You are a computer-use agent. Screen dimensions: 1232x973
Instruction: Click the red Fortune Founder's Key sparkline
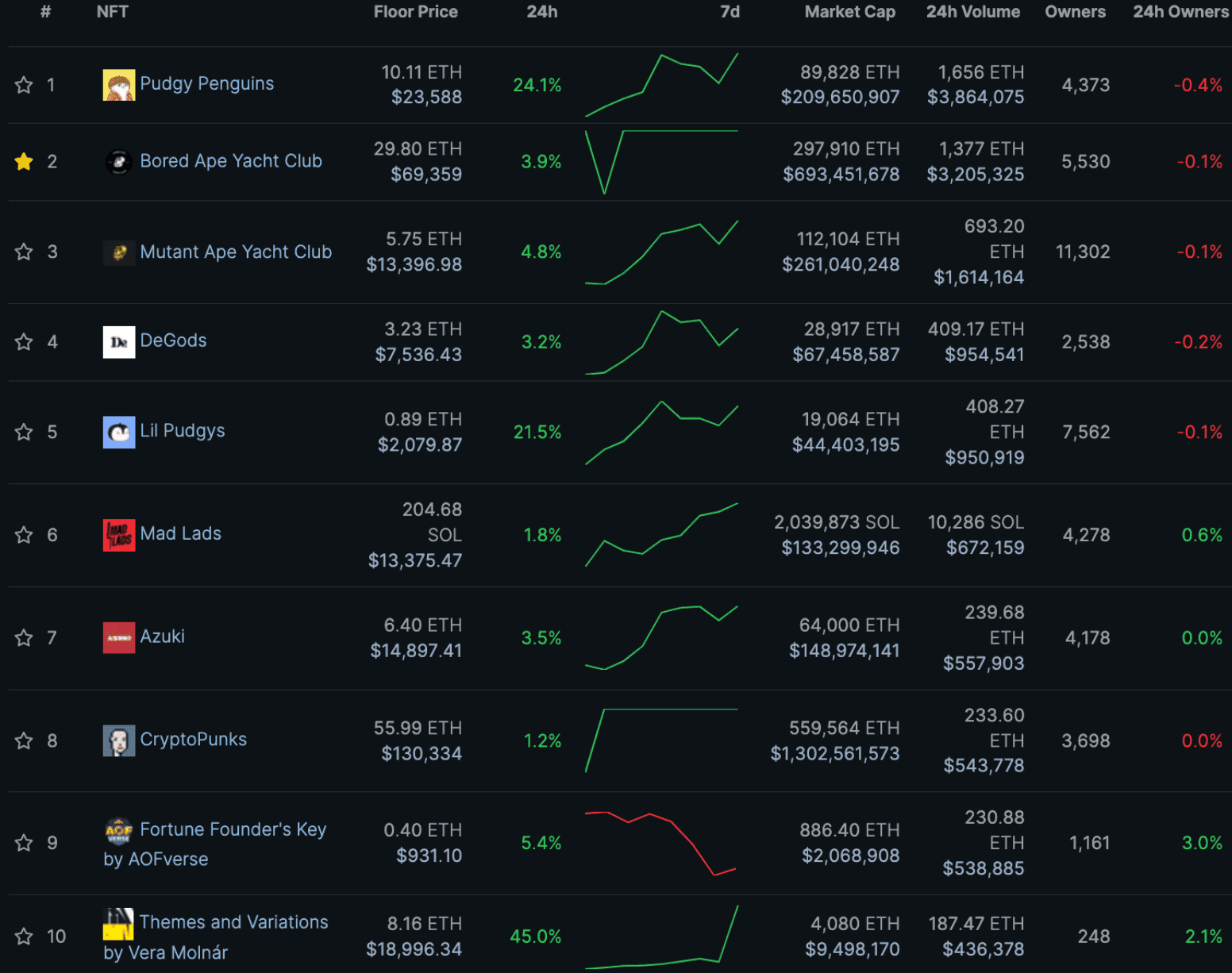[x=661, y=843]
